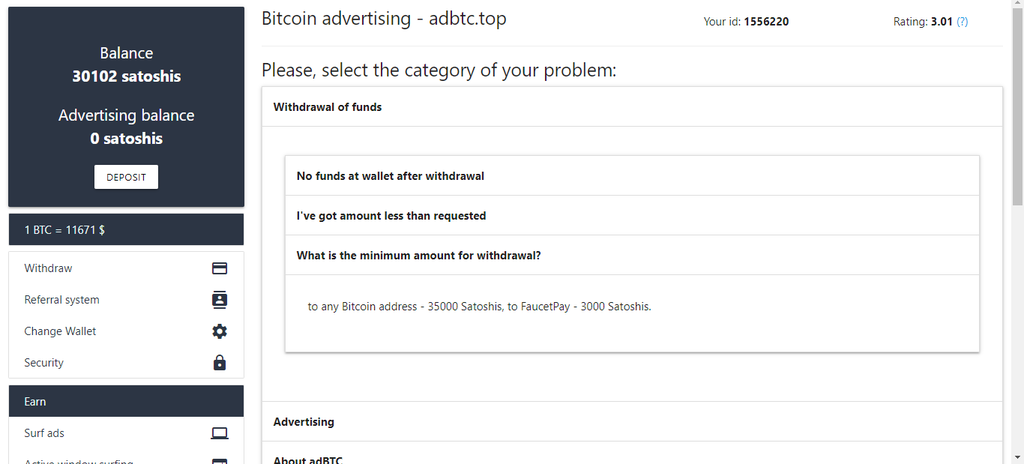Click the page vertical scrollbar thumb
Screen dimensions: 1024x464
[1017, 105]
